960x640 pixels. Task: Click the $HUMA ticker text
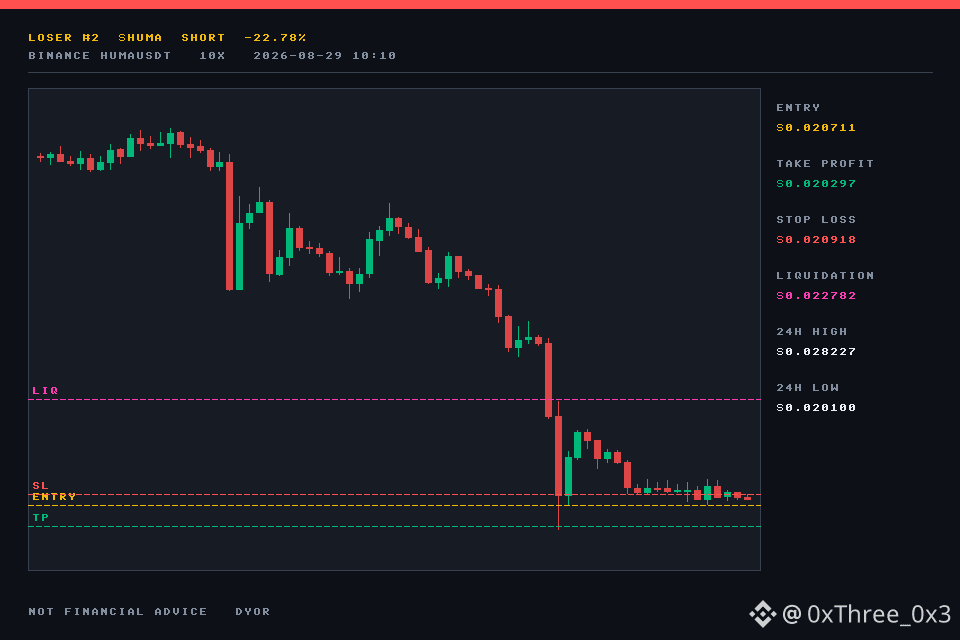click(x=140, y=37)
